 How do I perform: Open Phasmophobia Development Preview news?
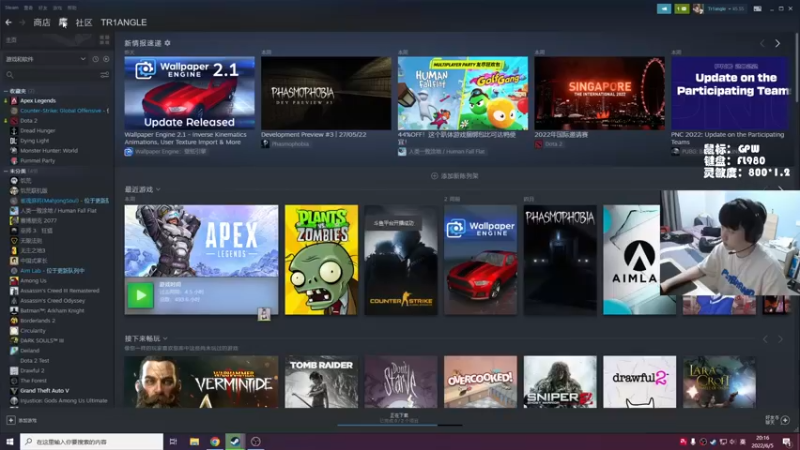tap(326, 93)
